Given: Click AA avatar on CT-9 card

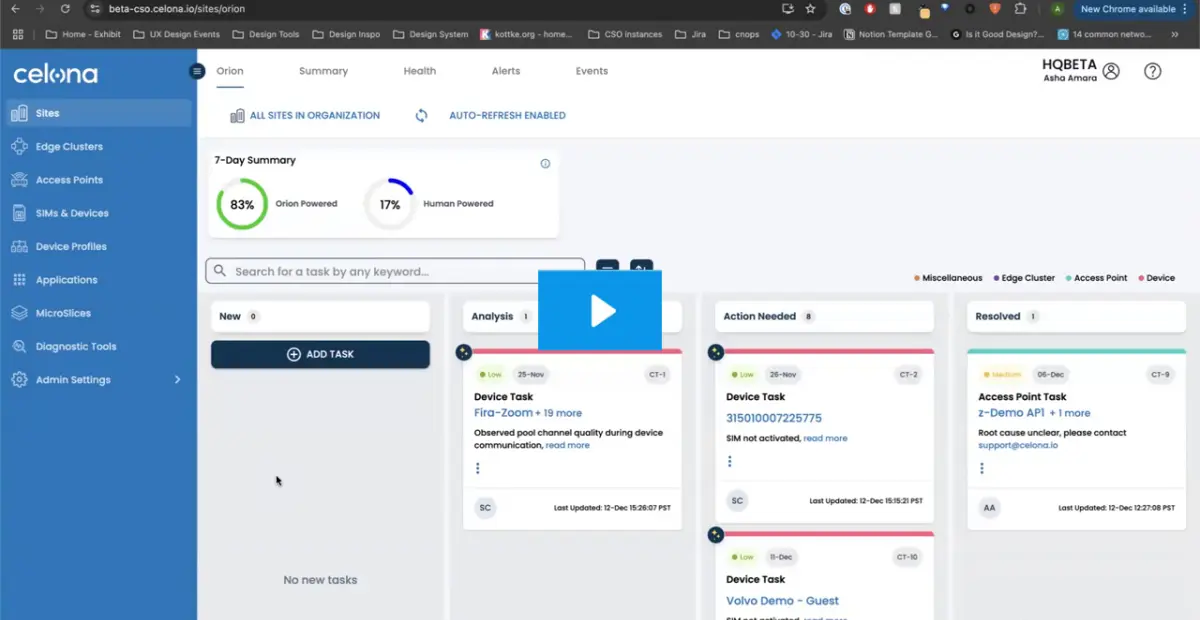Looking at the screenshot, I should tap(989, 508).
